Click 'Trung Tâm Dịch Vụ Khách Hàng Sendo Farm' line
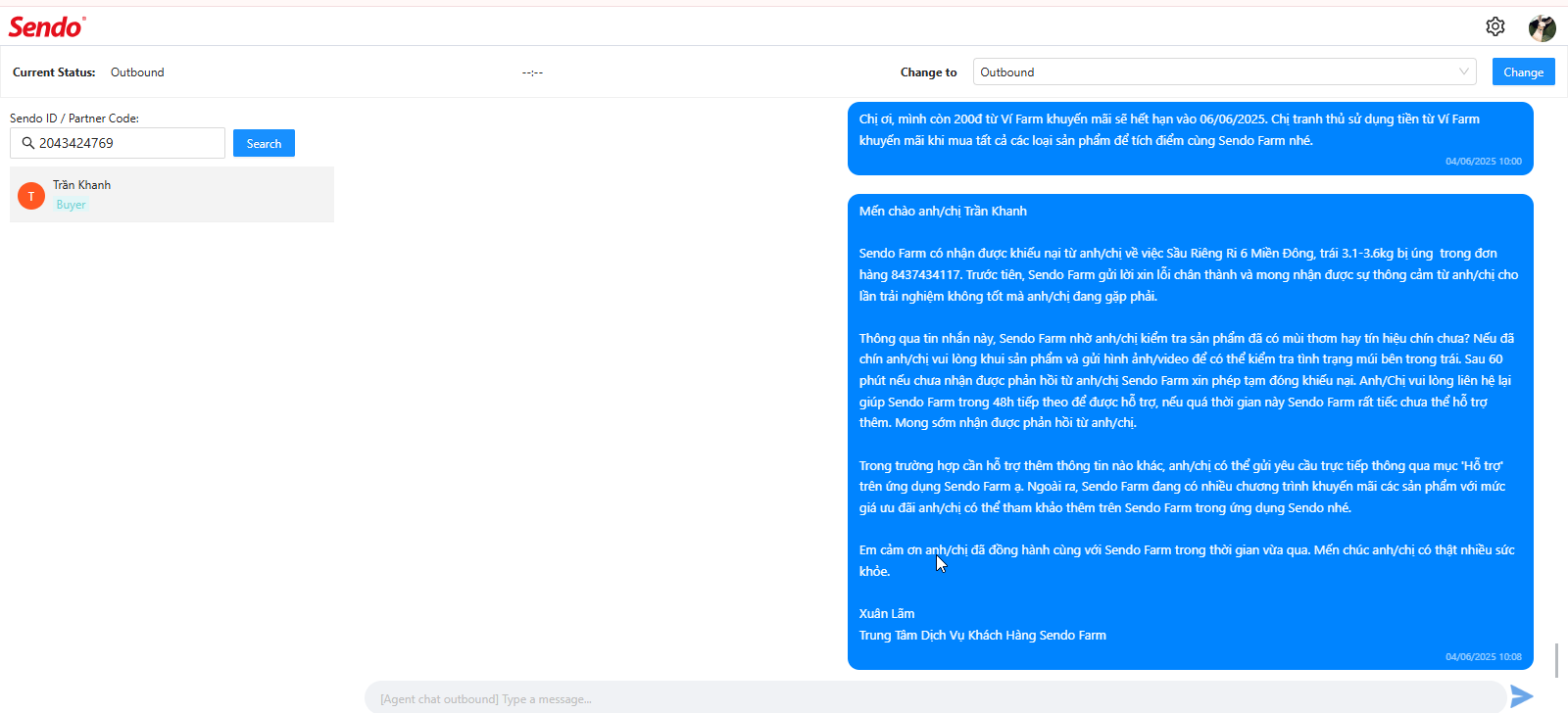Viewport: 1568px width, 713px height. (983, 635)
